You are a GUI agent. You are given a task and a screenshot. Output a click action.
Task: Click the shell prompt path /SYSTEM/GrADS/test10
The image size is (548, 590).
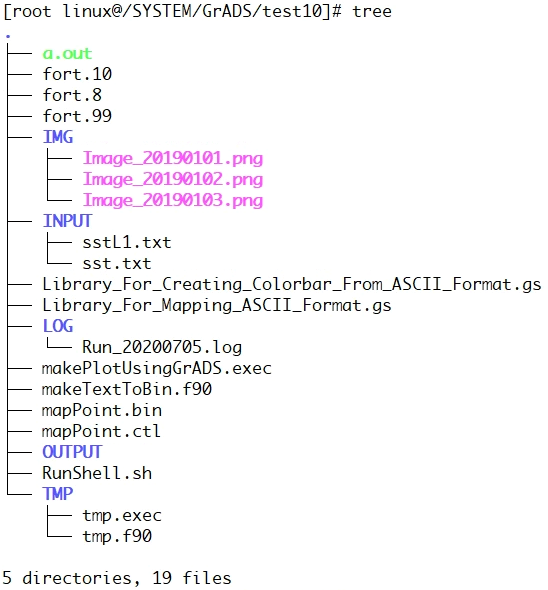(x=222, y=11)
